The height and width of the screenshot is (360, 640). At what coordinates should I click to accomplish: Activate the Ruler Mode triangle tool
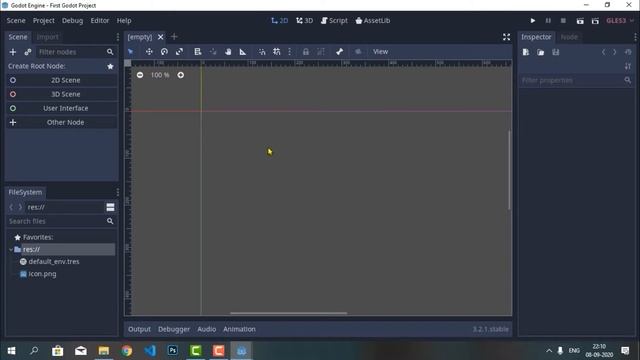[243, 52]
